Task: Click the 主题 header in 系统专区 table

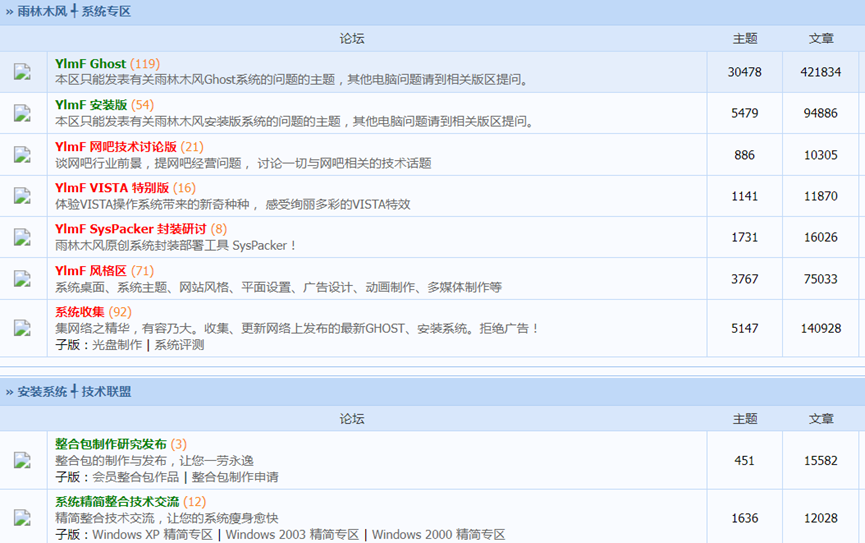Action: coord(745,39)
